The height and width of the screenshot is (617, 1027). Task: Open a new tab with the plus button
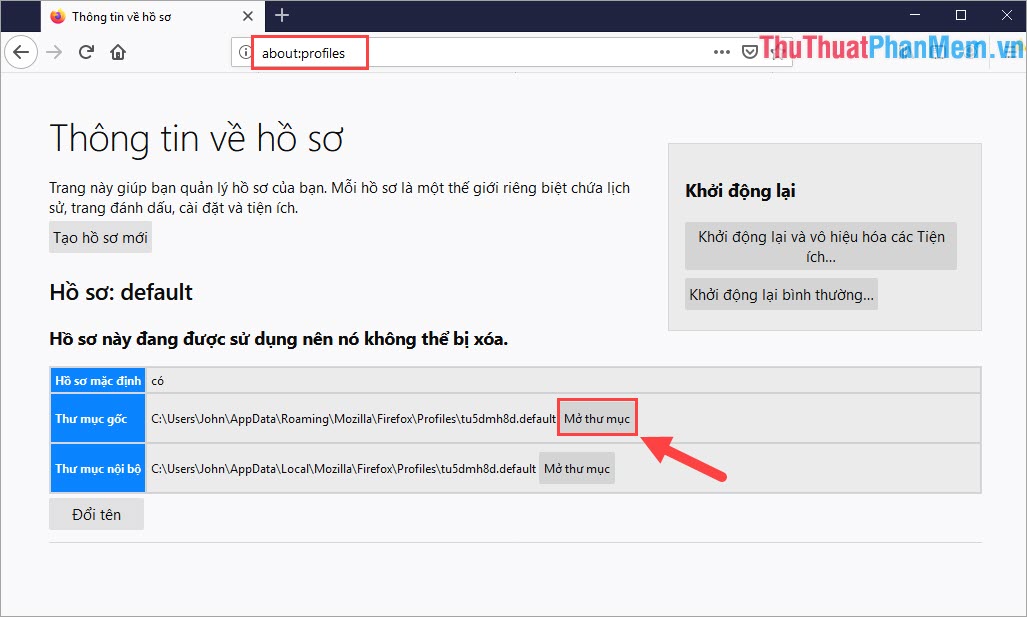point(281,16)
